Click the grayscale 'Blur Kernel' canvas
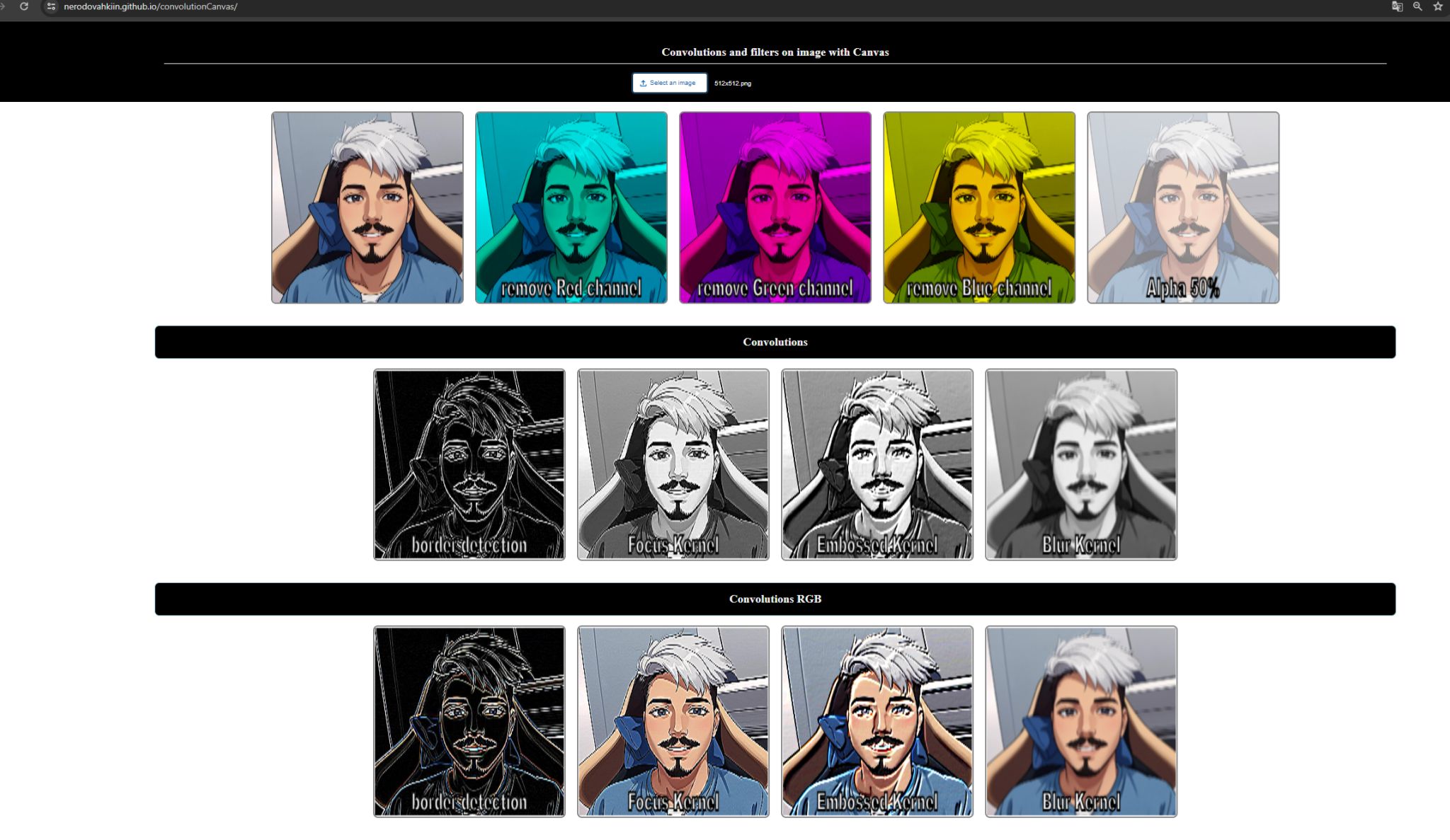1450x840 pixels. pos(1081,464)
